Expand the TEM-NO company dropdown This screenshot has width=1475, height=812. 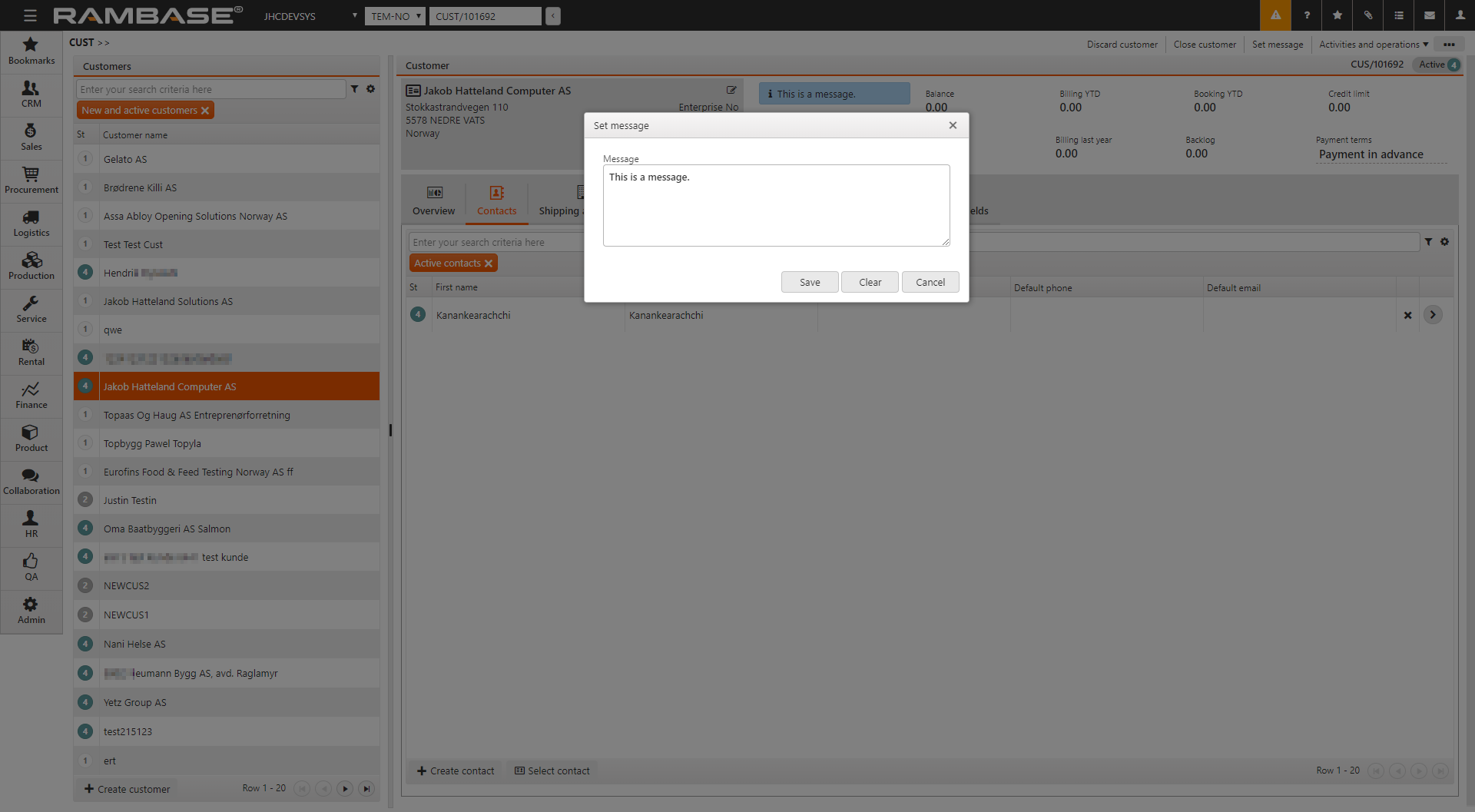[395, 16]
